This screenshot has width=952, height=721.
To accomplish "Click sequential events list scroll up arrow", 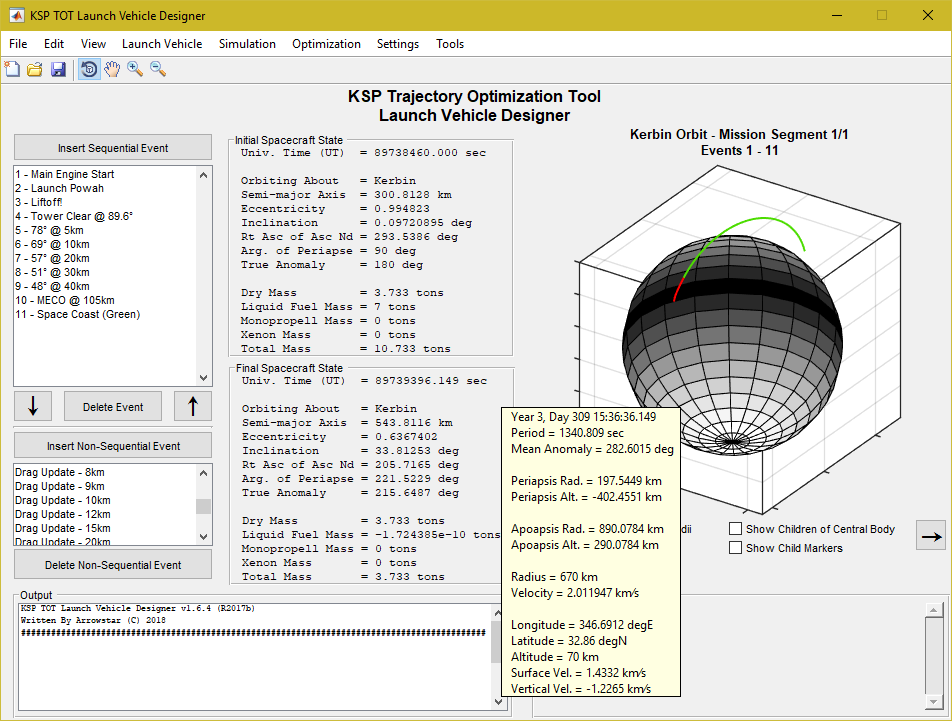I will pyautogui.click(x=203, y=175).
